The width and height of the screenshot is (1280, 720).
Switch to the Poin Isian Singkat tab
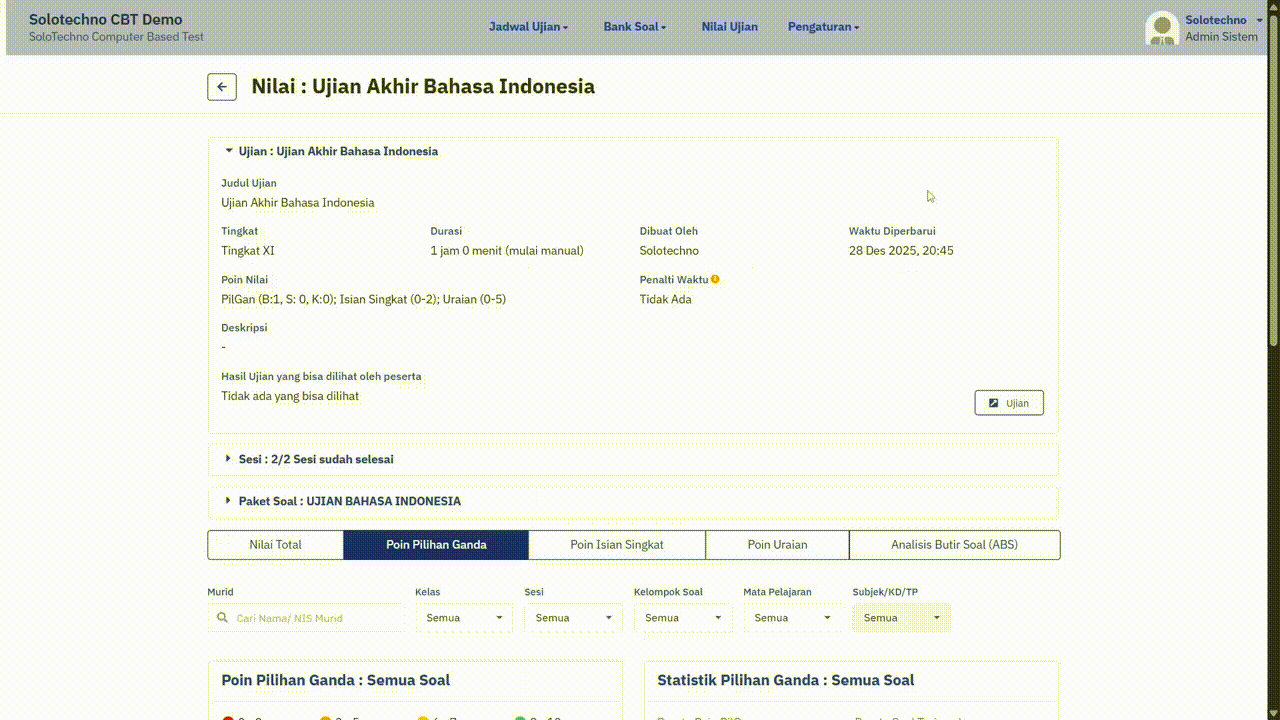pyautogui.click(x=616, y=545)
